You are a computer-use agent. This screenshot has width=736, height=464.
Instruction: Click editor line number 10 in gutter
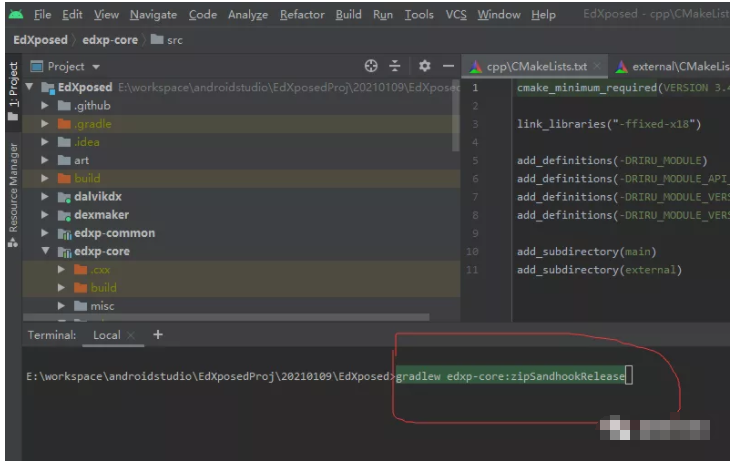tap(472, 251)
